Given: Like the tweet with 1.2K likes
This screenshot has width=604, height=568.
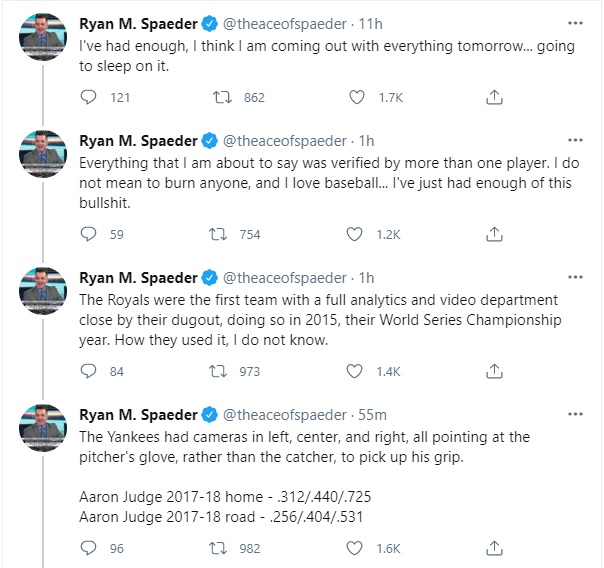Looking at the screenshot, I should pyautogui.click(x=357, y=234).
